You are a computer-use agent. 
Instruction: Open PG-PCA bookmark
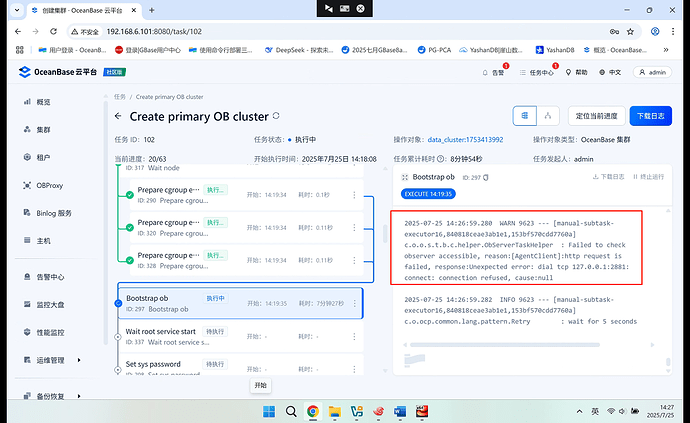click(x=434, y=50)
